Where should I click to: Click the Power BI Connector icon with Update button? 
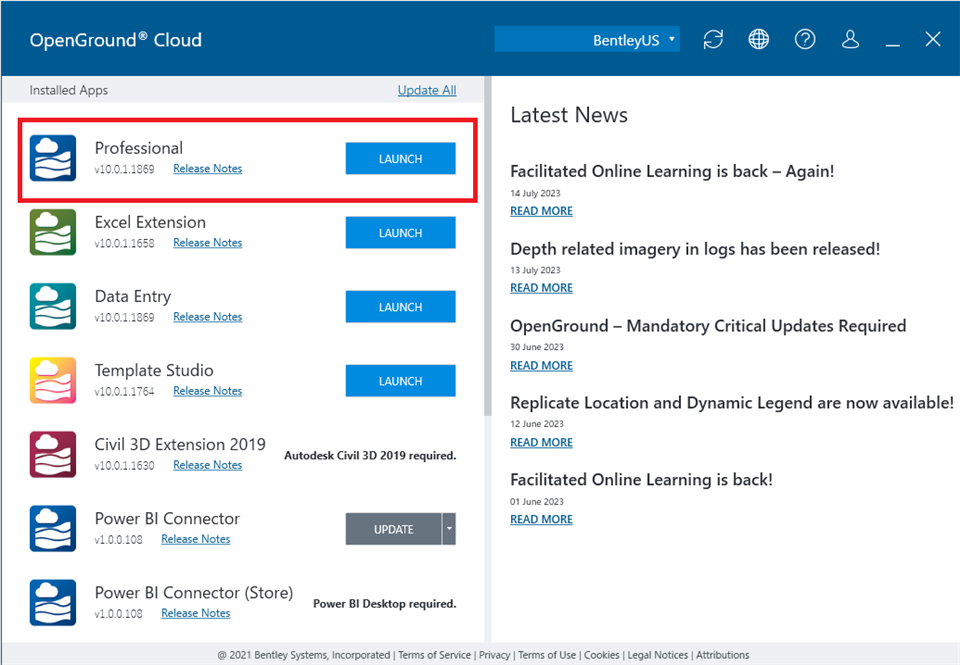(53, 528)
